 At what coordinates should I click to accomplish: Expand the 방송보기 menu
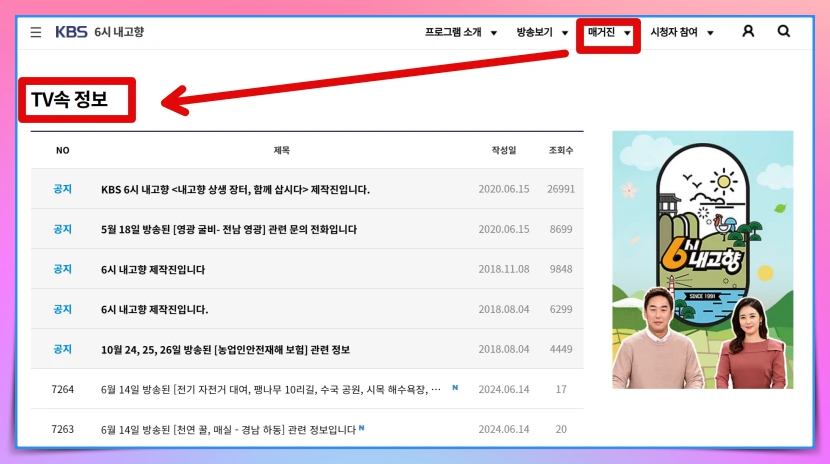542,32
